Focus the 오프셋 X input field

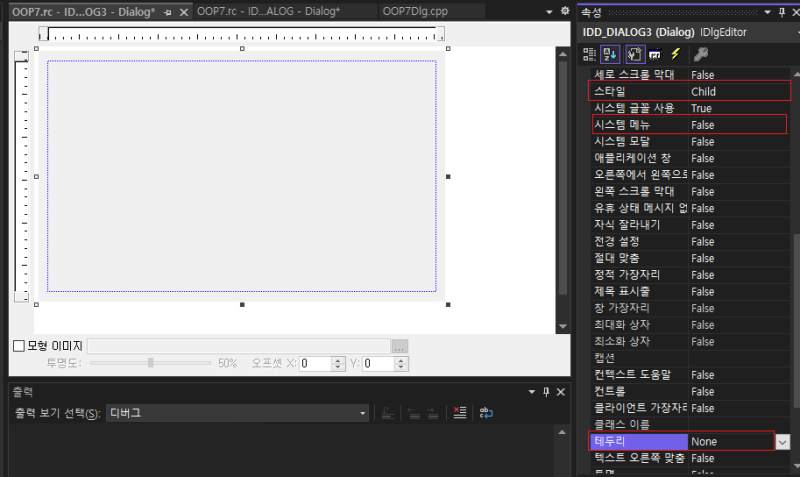click(315, 363)
